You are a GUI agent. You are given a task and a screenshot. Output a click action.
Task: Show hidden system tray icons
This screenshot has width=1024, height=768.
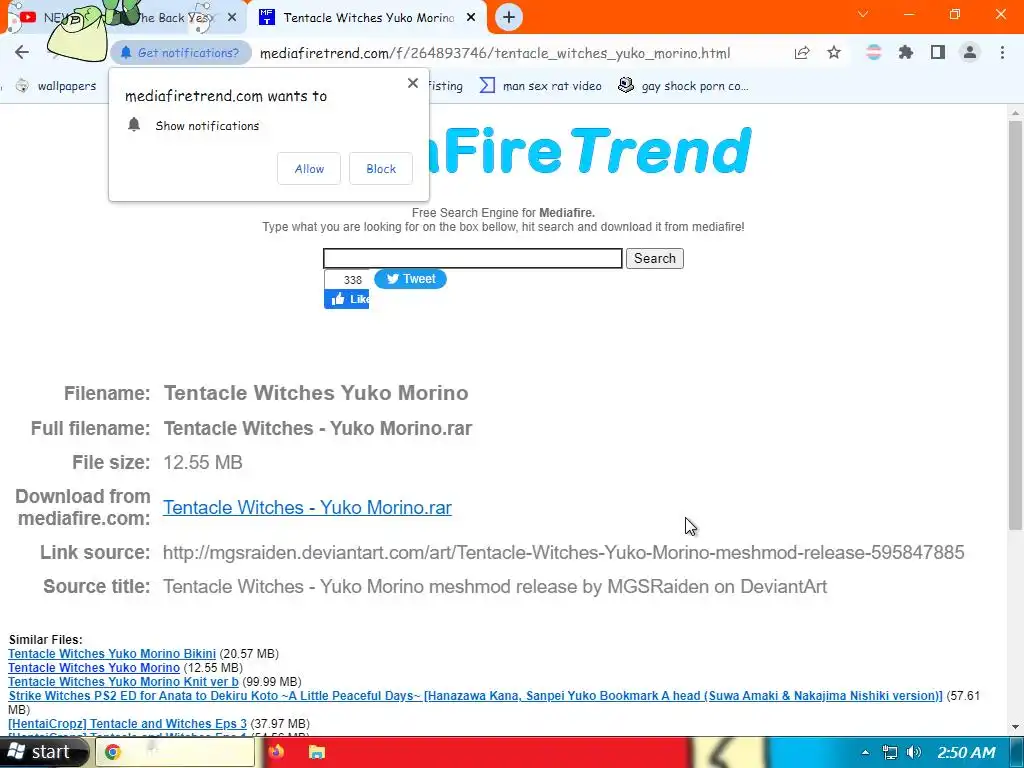tap(865, 752)
